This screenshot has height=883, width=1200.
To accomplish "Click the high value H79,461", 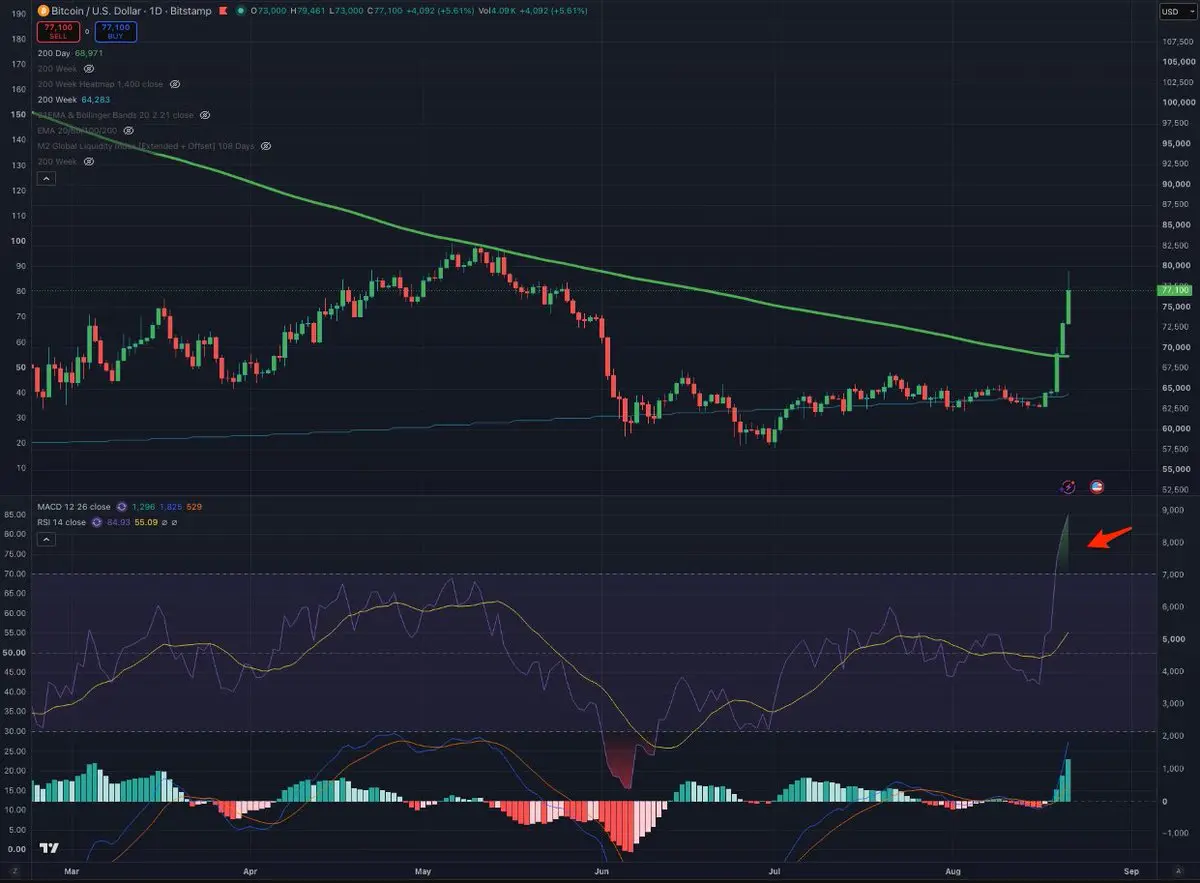I will [x=308, y=10].
